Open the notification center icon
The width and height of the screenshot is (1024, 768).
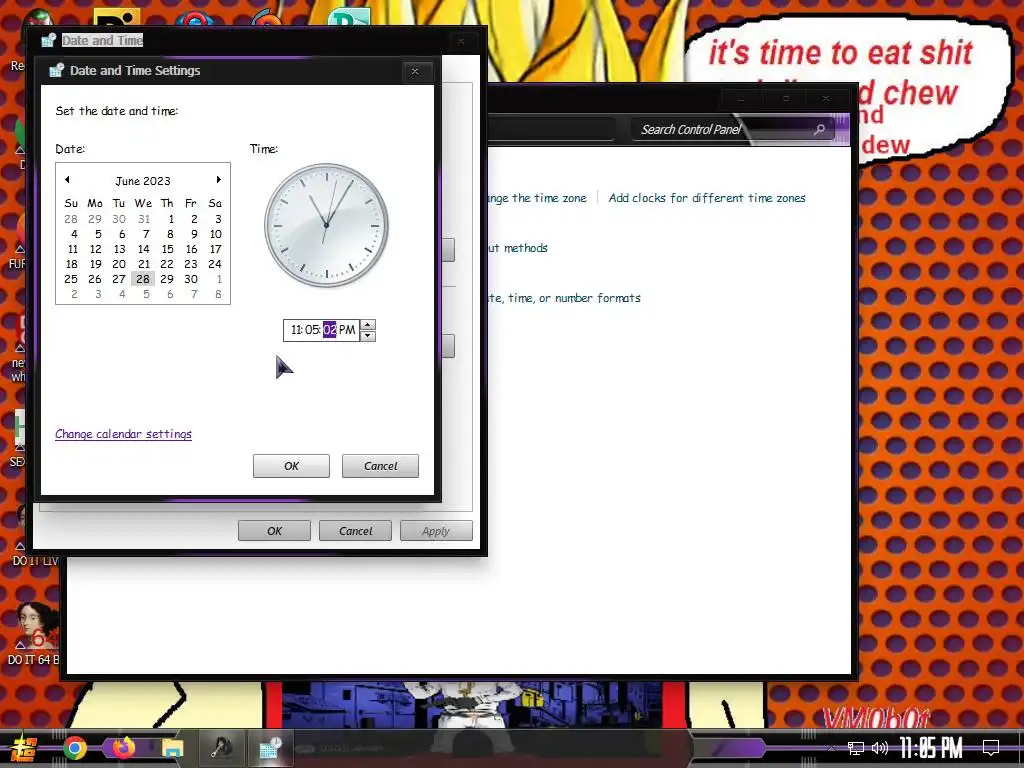pos(991,748)
